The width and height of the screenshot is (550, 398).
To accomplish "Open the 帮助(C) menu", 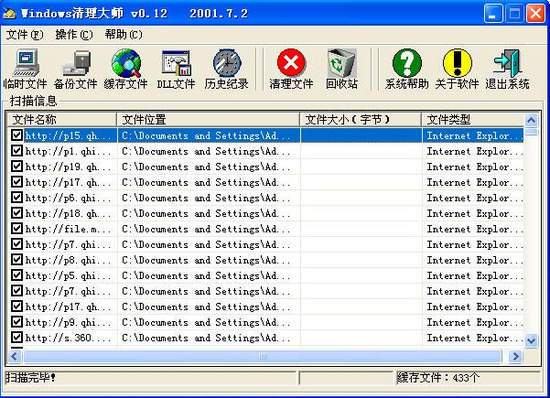I will pyautogui.click(x=124, y=34).
